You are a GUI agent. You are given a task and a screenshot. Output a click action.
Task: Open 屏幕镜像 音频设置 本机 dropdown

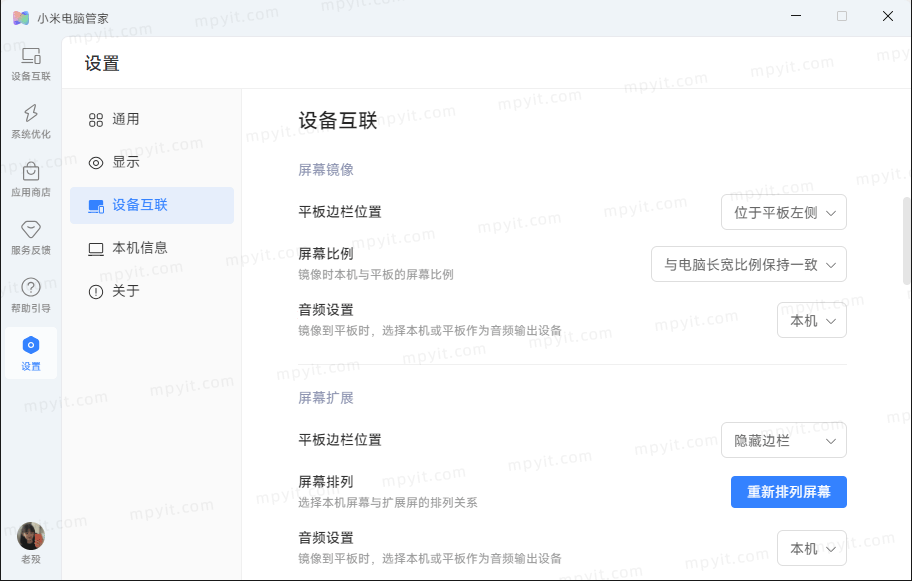click(811, 320)
